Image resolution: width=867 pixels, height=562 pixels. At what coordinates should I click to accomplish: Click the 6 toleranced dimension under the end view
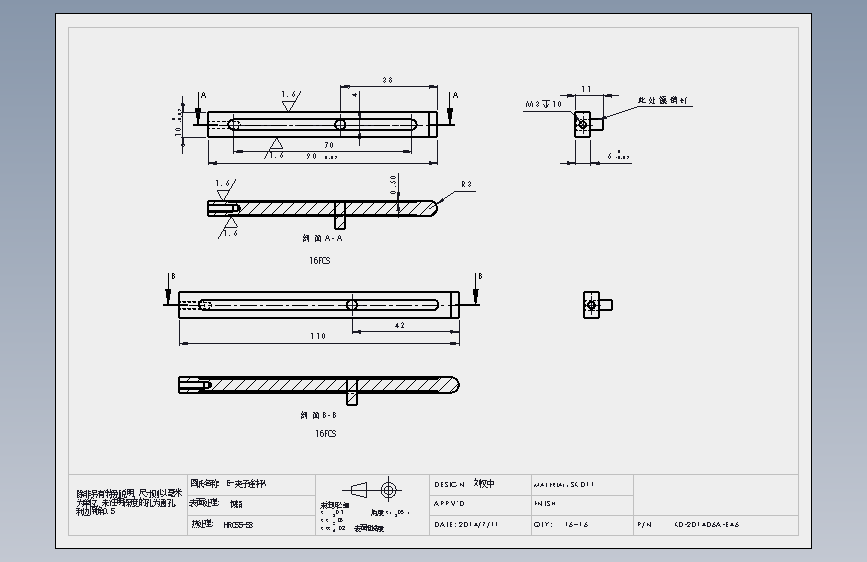618,156
